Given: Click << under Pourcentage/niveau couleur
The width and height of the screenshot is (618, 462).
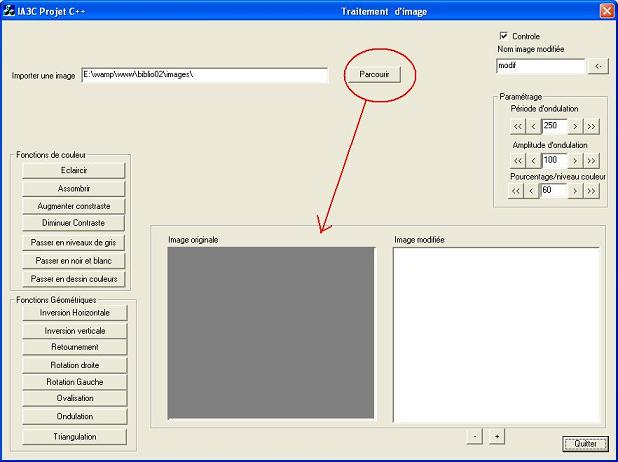Looking at the screenshot, I should (516, 191).
